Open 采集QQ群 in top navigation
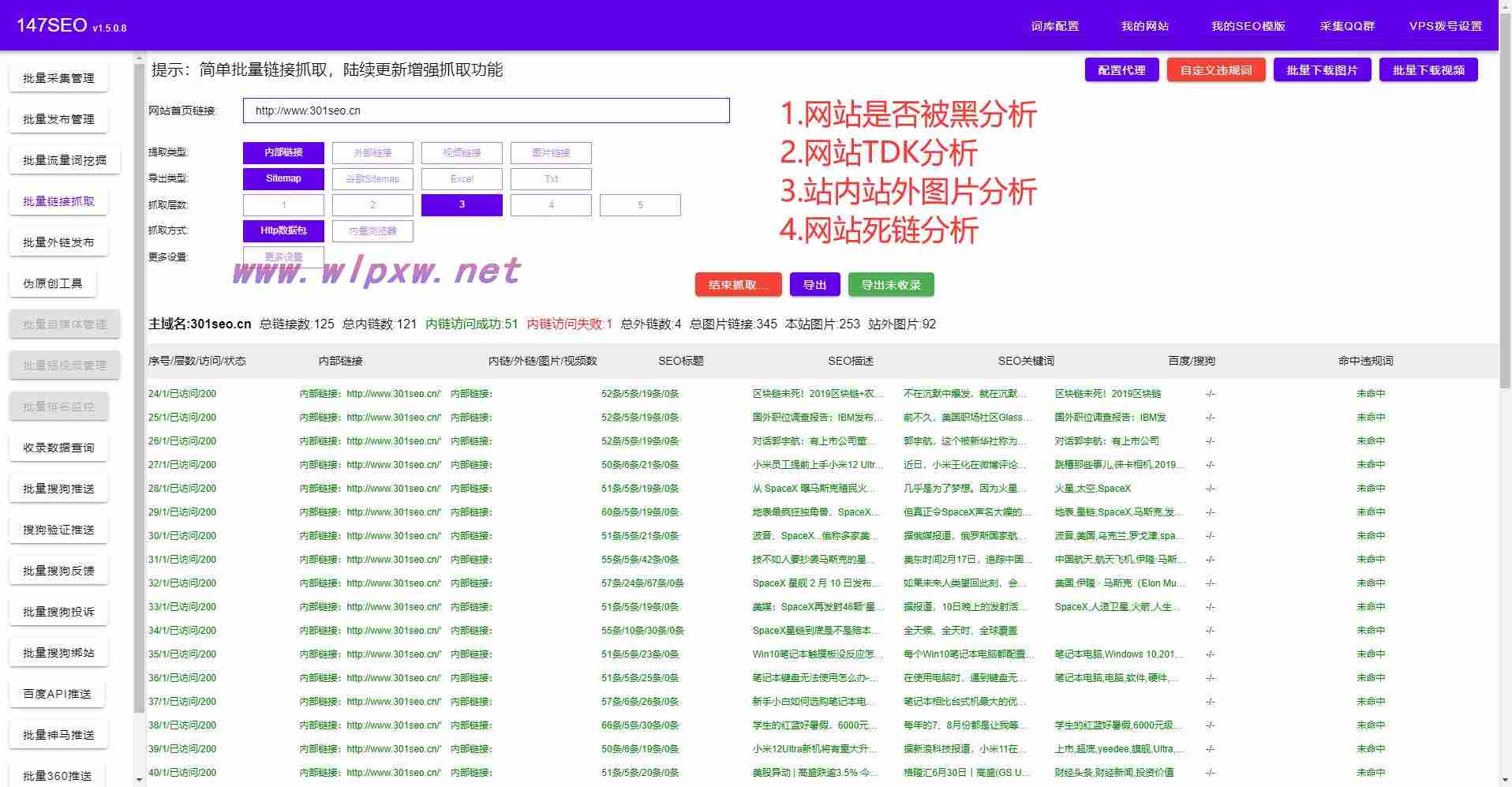Screen dimensions: 1512x787 click(x=1347, y=26)
